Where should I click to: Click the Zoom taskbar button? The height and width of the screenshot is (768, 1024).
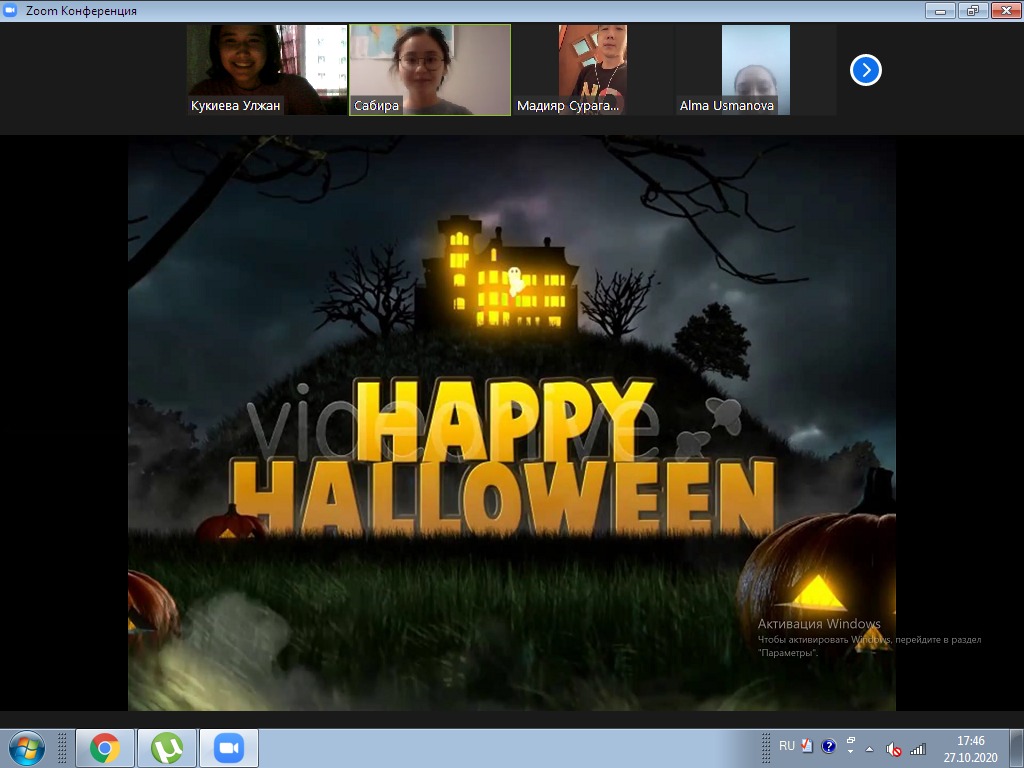coord(229,748)
